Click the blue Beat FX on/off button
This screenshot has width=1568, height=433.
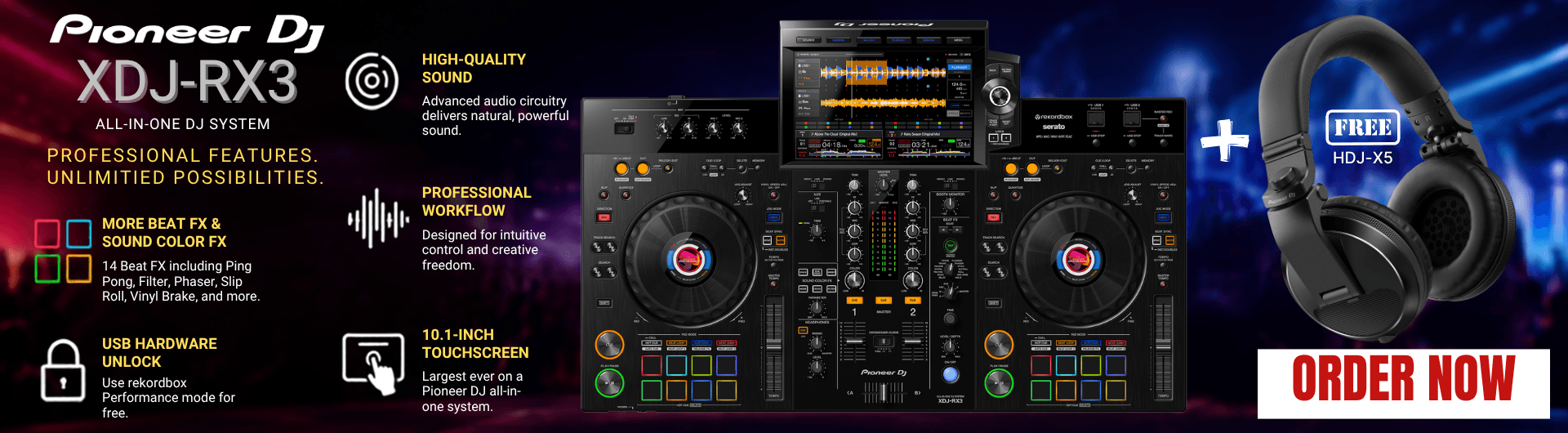tap(950, 375)
